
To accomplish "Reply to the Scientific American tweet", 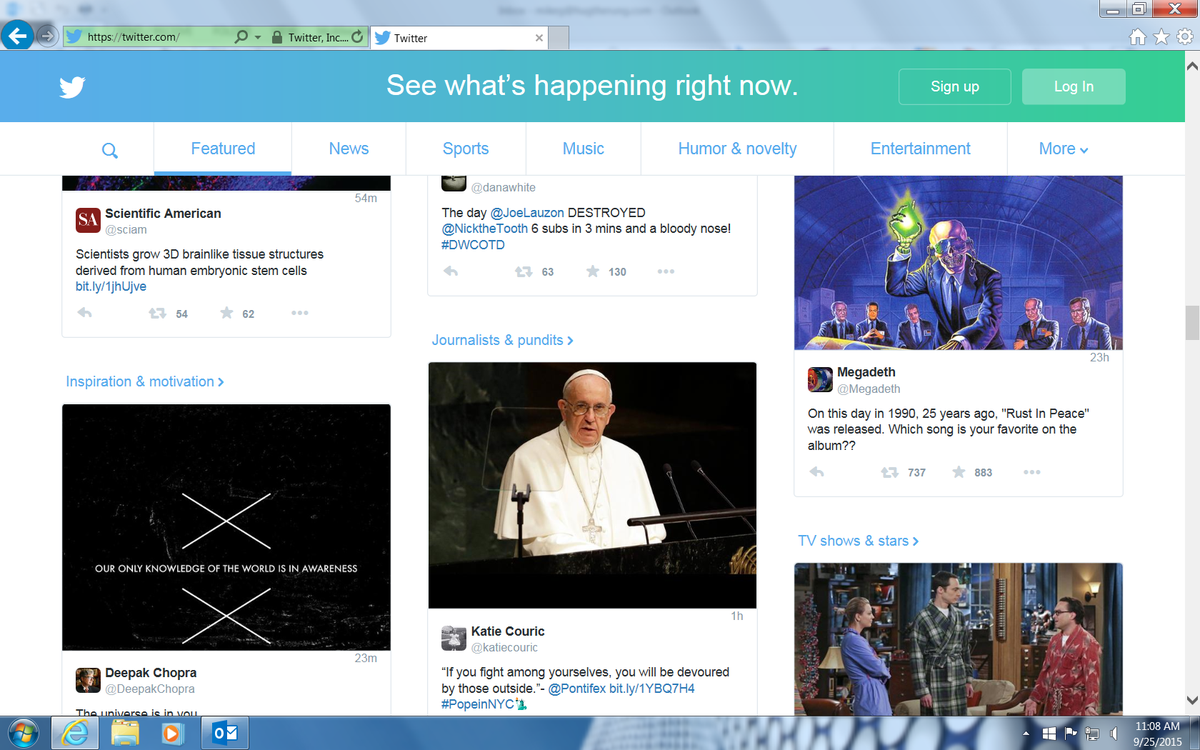I will (85, 313).
